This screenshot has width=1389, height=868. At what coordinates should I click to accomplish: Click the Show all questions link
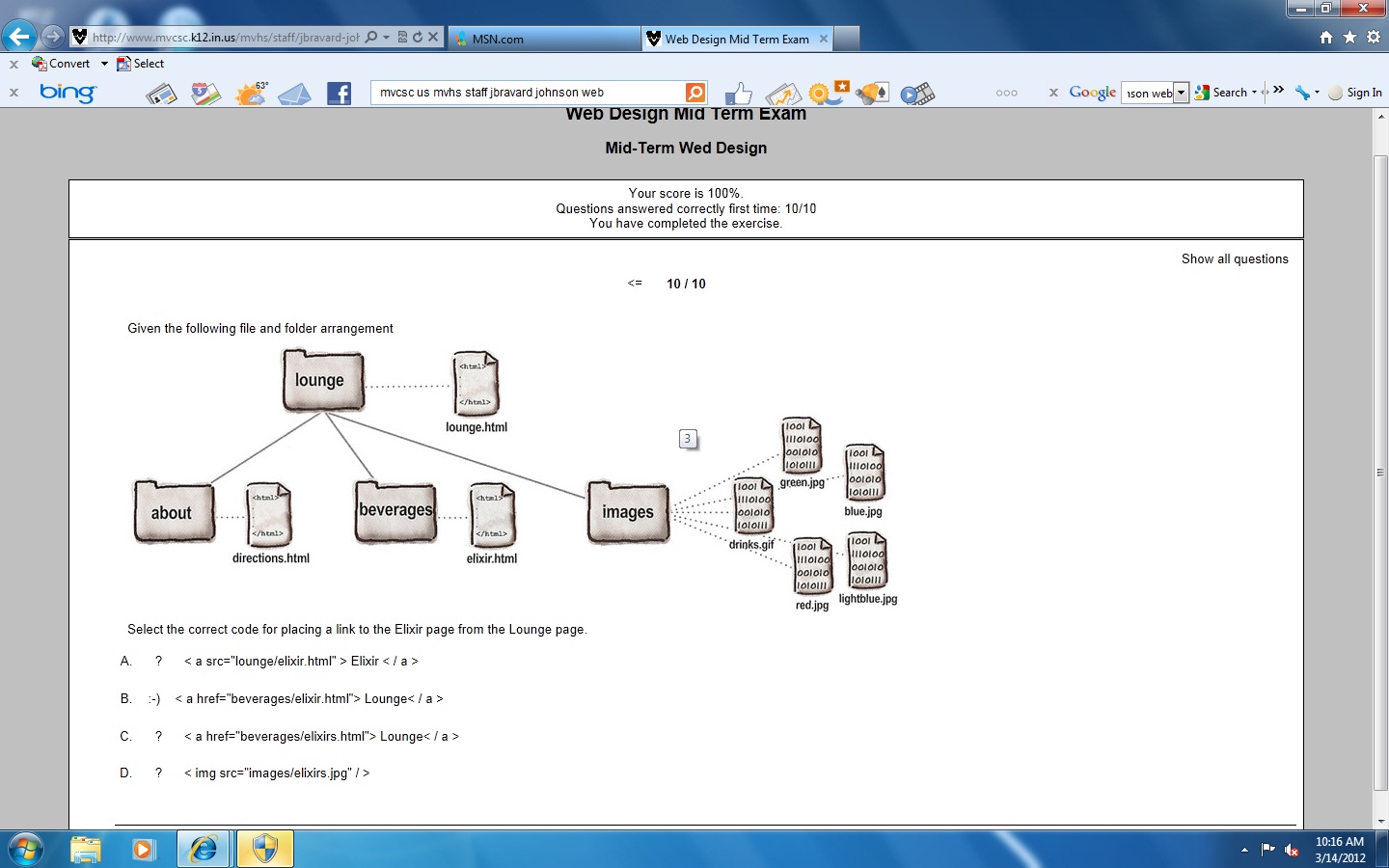click(1234, 259)
